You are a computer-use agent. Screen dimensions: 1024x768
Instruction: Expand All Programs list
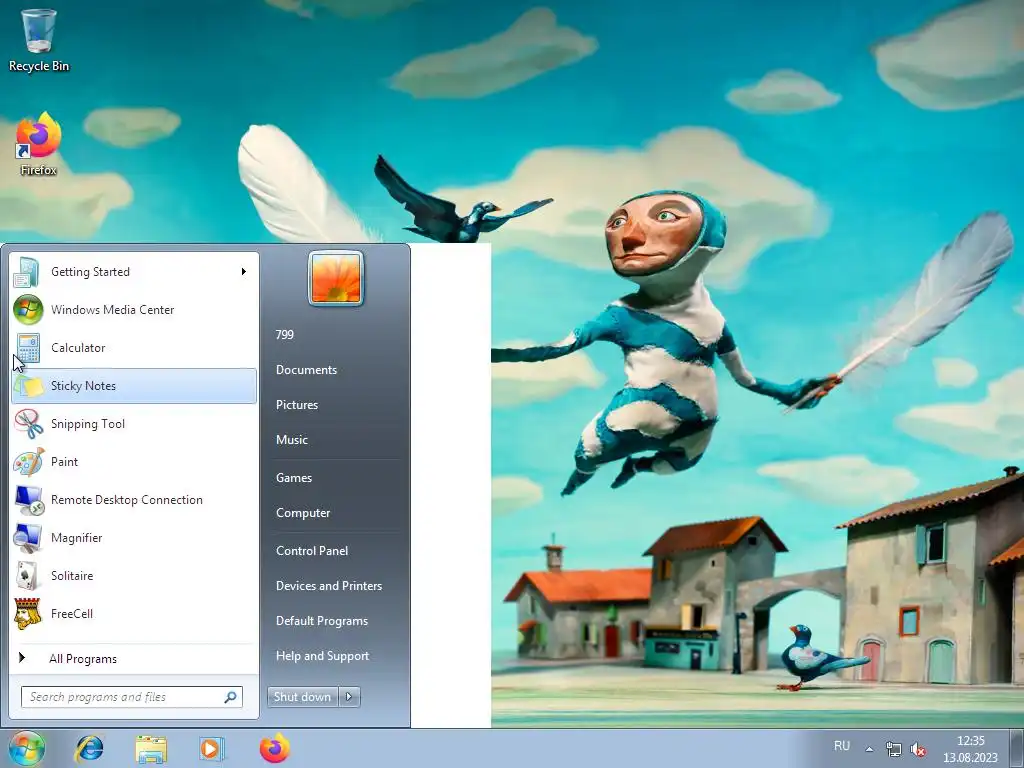(134, 658)
